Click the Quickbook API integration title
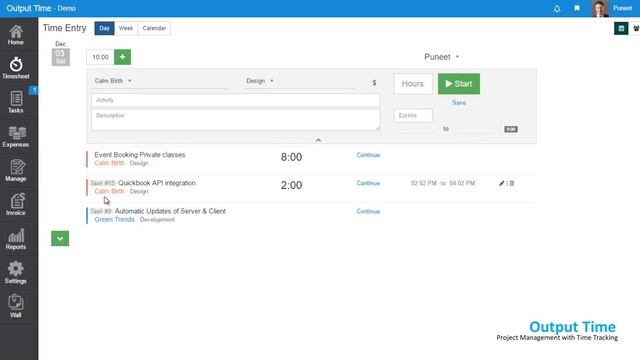Screen dimensions: 640x360 point(157,183)
